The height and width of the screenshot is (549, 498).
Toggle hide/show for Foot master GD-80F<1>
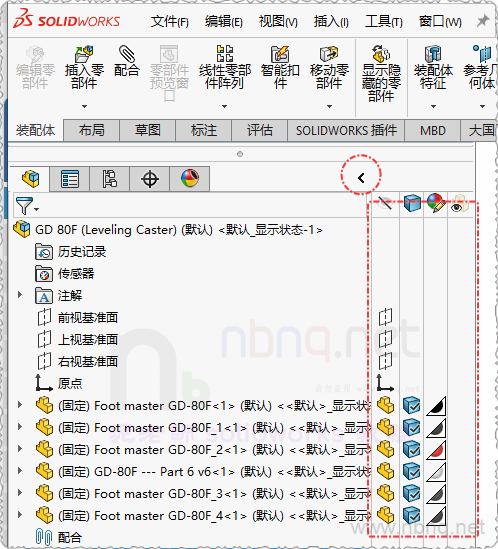tap(386, 405)
